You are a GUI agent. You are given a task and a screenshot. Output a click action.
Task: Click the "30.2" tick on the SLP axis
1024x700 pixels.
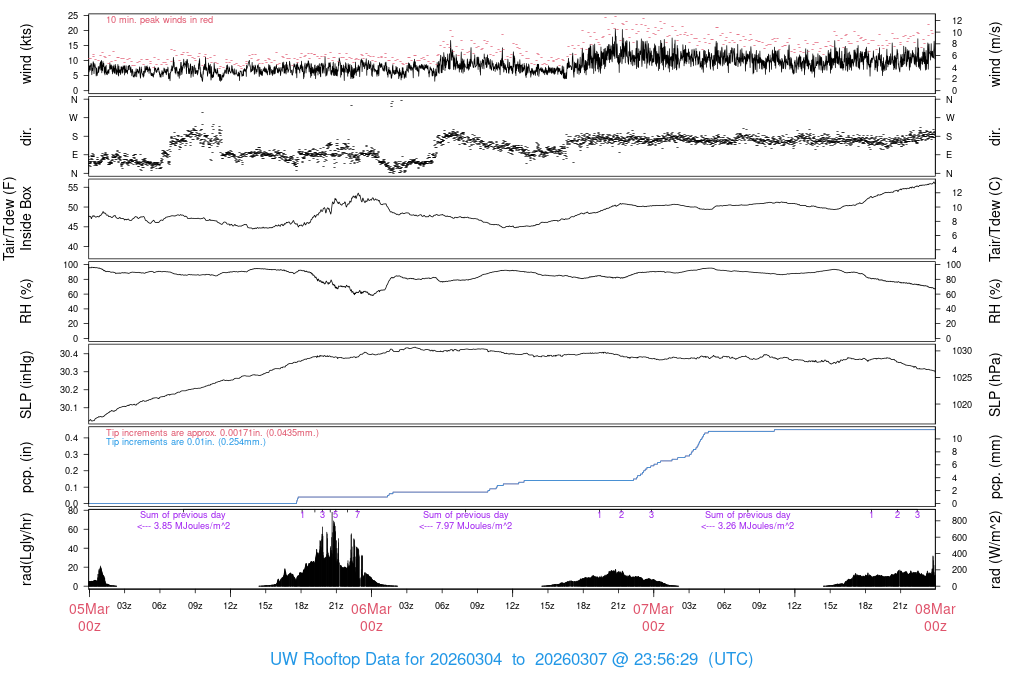pos(69,390)
